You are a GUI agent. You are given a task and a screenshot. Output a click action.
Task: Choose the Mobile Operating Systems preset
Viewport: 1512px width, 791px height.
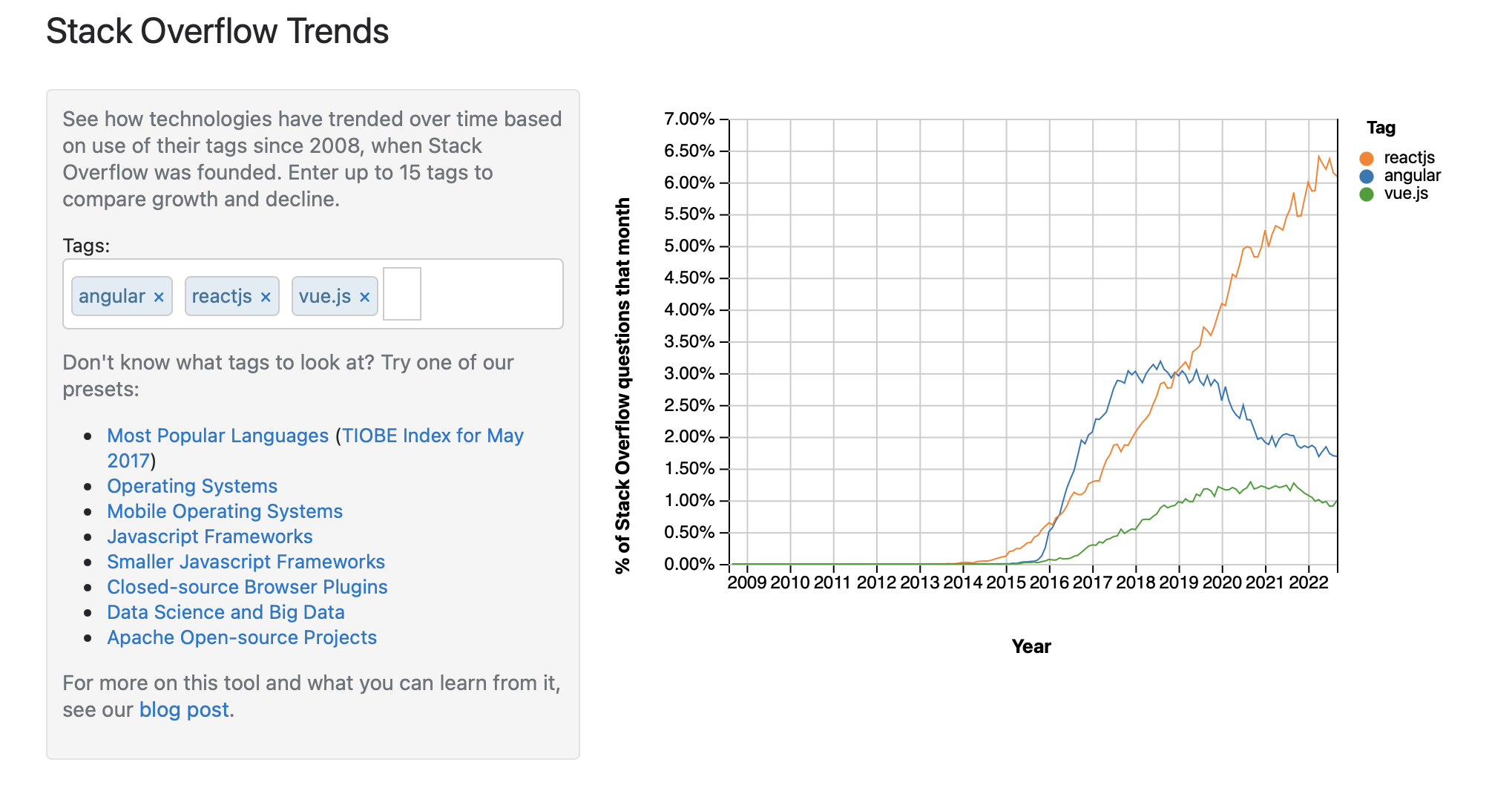(225, 511)
